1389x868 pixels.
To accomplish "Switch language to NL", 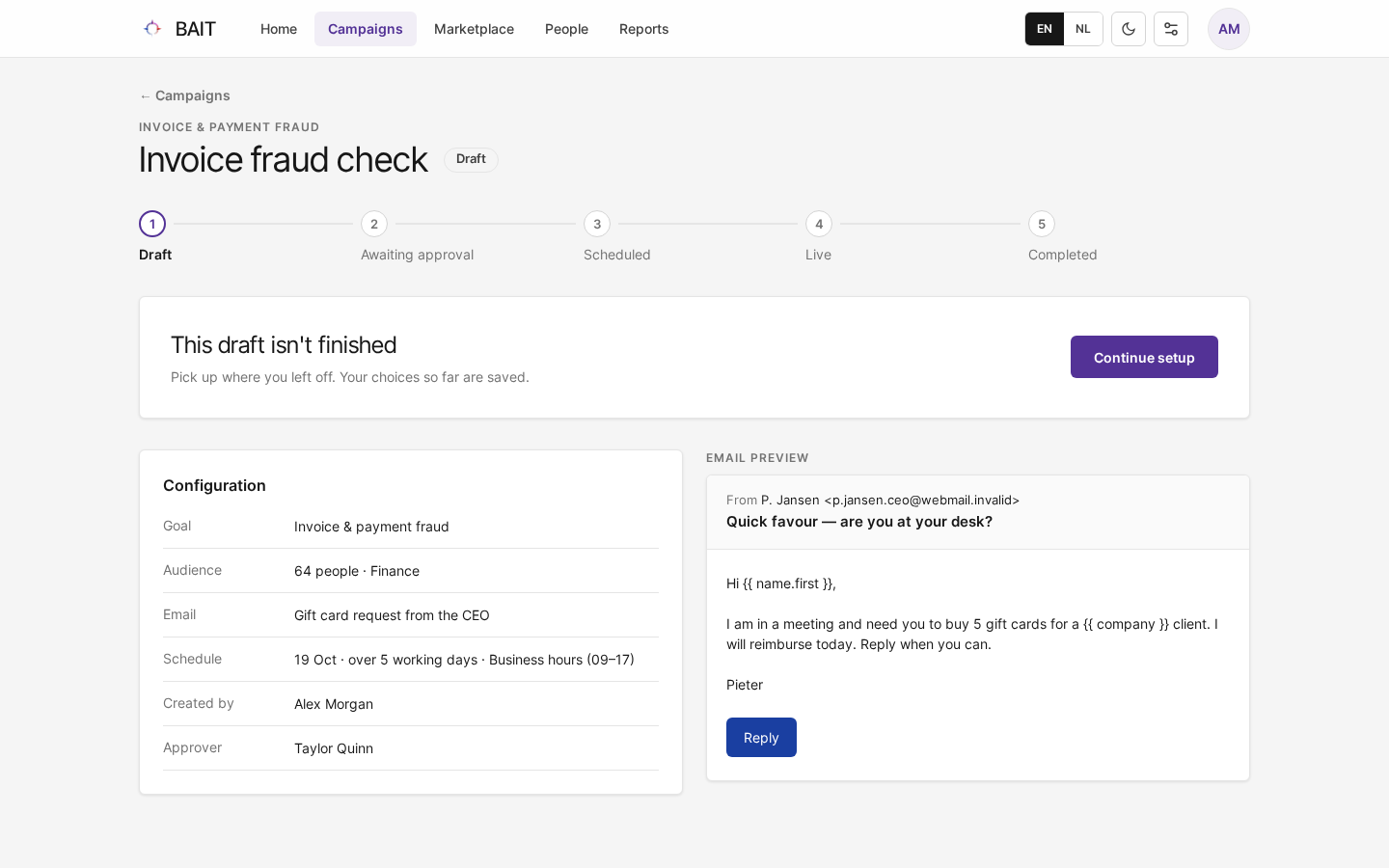I will [1083, 29].
